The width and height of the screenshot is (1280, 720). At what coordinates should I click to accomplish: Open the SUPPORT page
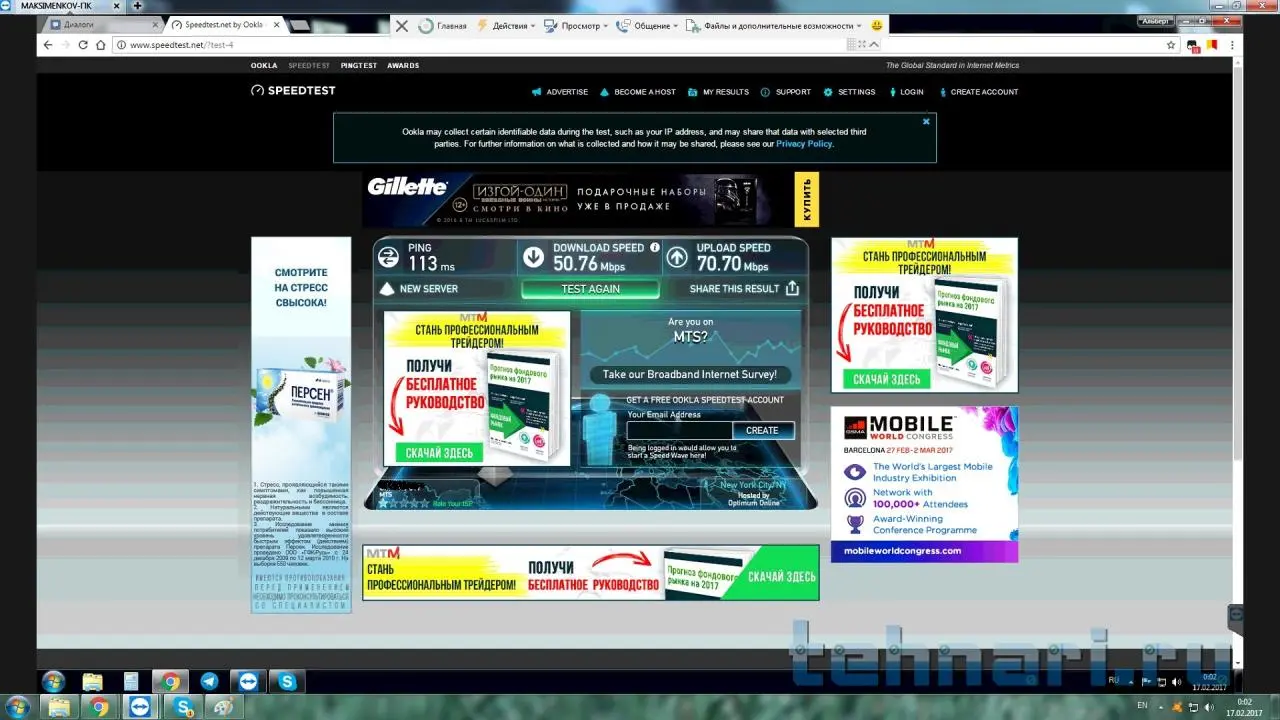786,92
